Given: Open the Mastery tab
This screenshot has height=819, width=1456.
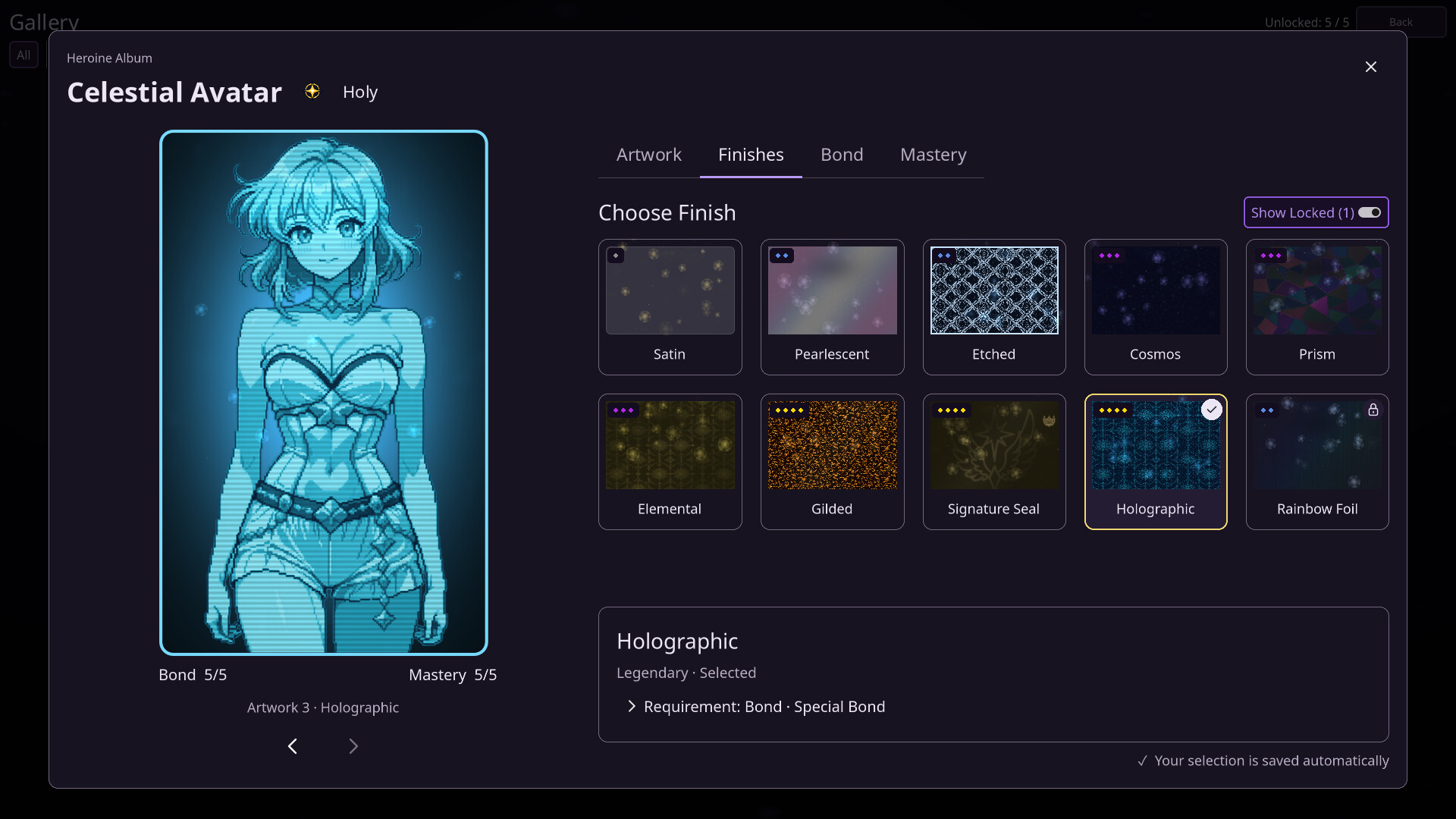Looking at the screenshot, I should pos(933,155).
